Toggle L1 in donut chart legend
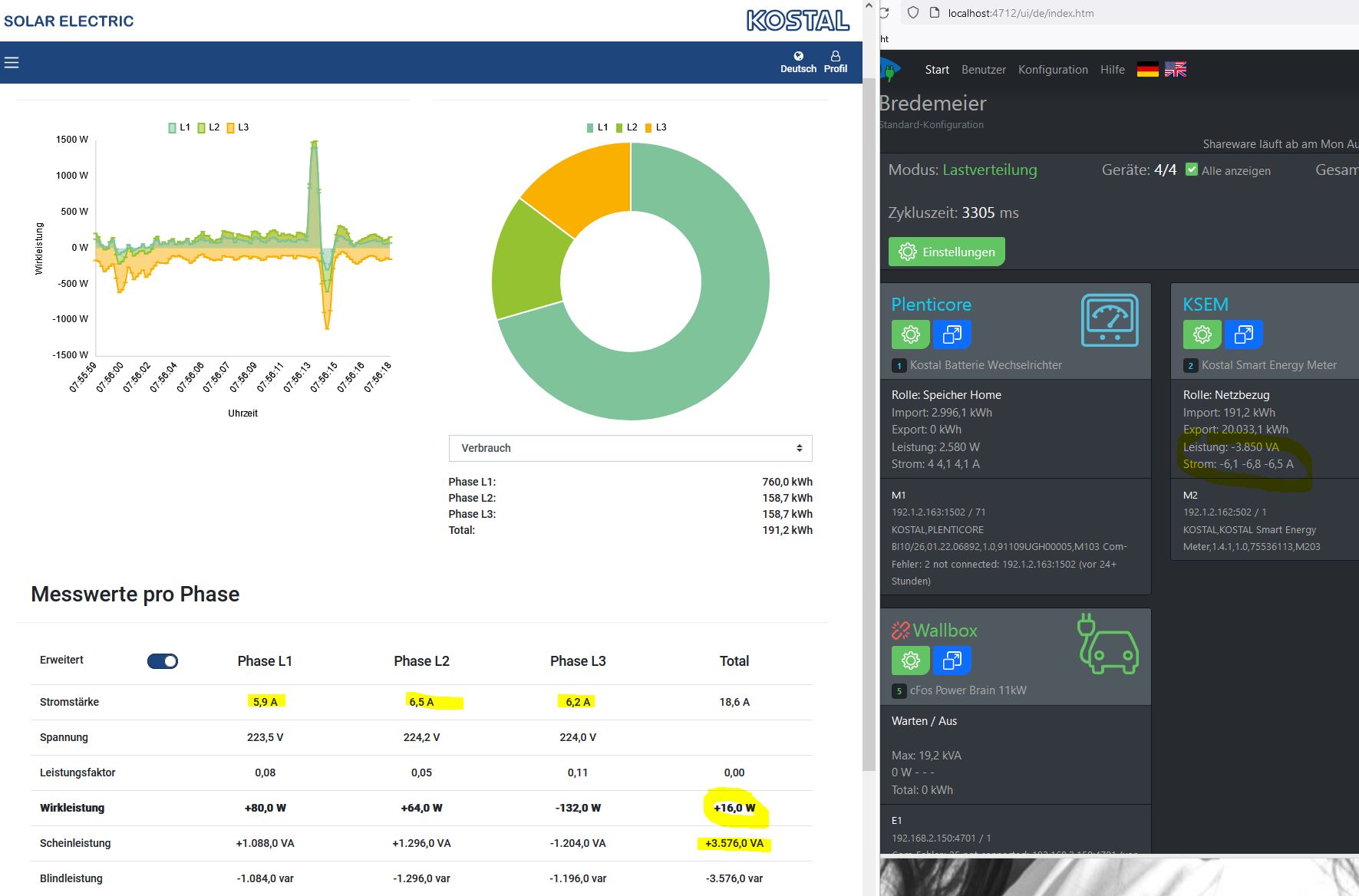Screen dimensions: 1359x896 [597, 127]
